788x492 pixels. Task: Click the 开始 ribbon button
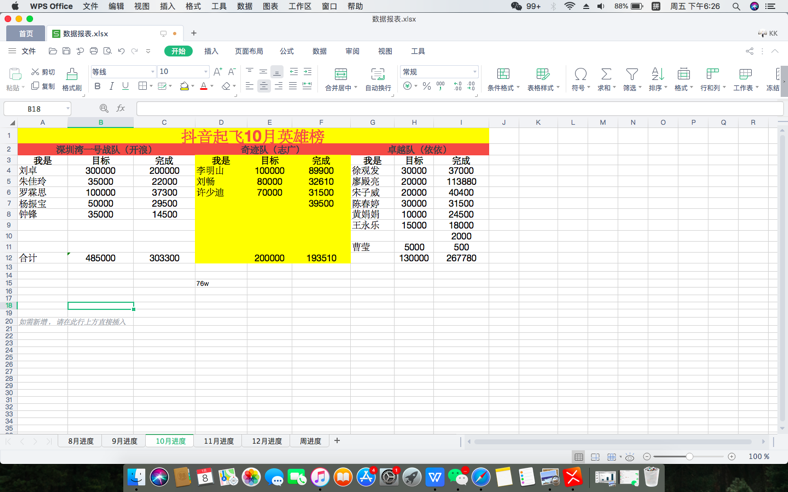pyautogui.click(x=178, y=51)
